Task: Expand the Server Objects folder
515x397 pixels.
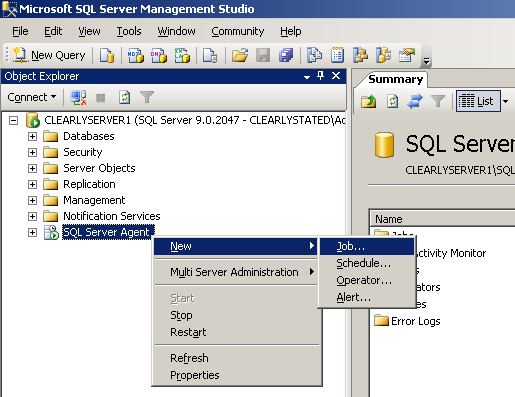Action: point(32,168)
